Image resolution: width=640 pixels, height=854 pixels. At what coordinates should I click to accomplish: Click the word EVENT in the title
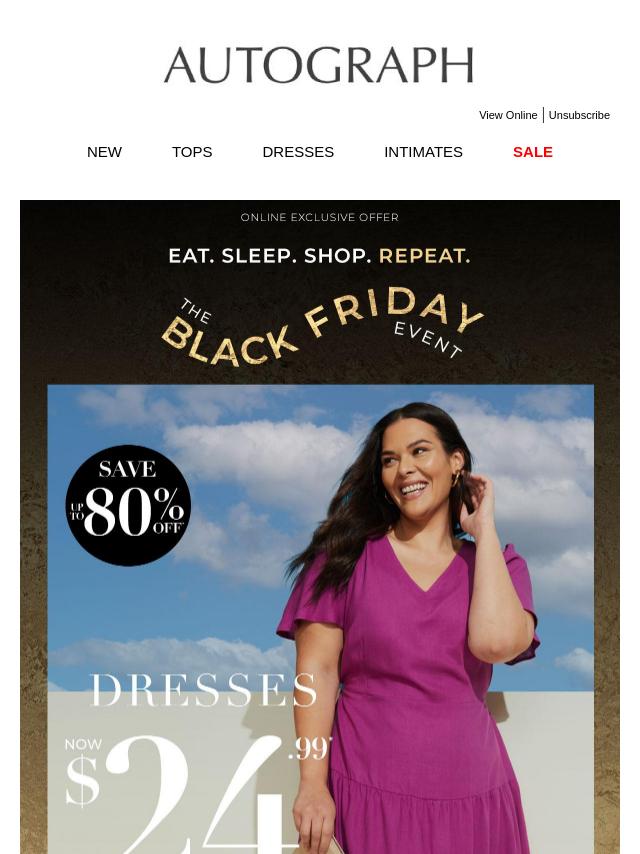[428, 339]
